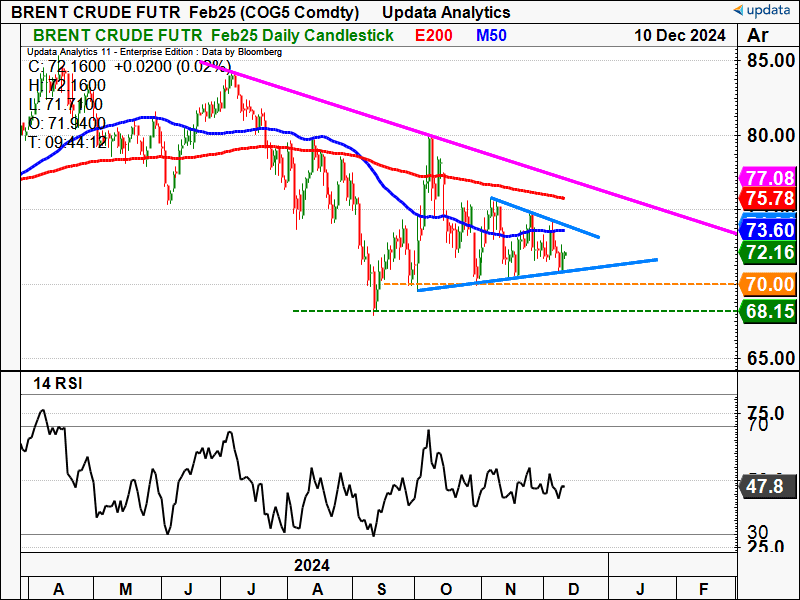Click the low value L: 71.7100
The height and width of the screenshot is (600, 800).
tap(66, 104)
